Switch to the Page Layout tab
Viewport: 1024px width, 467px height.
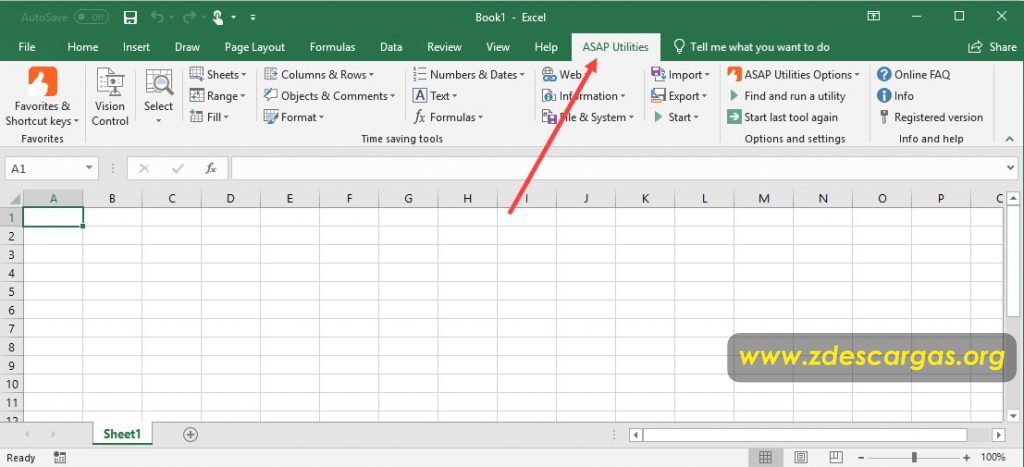click(255, 47)
